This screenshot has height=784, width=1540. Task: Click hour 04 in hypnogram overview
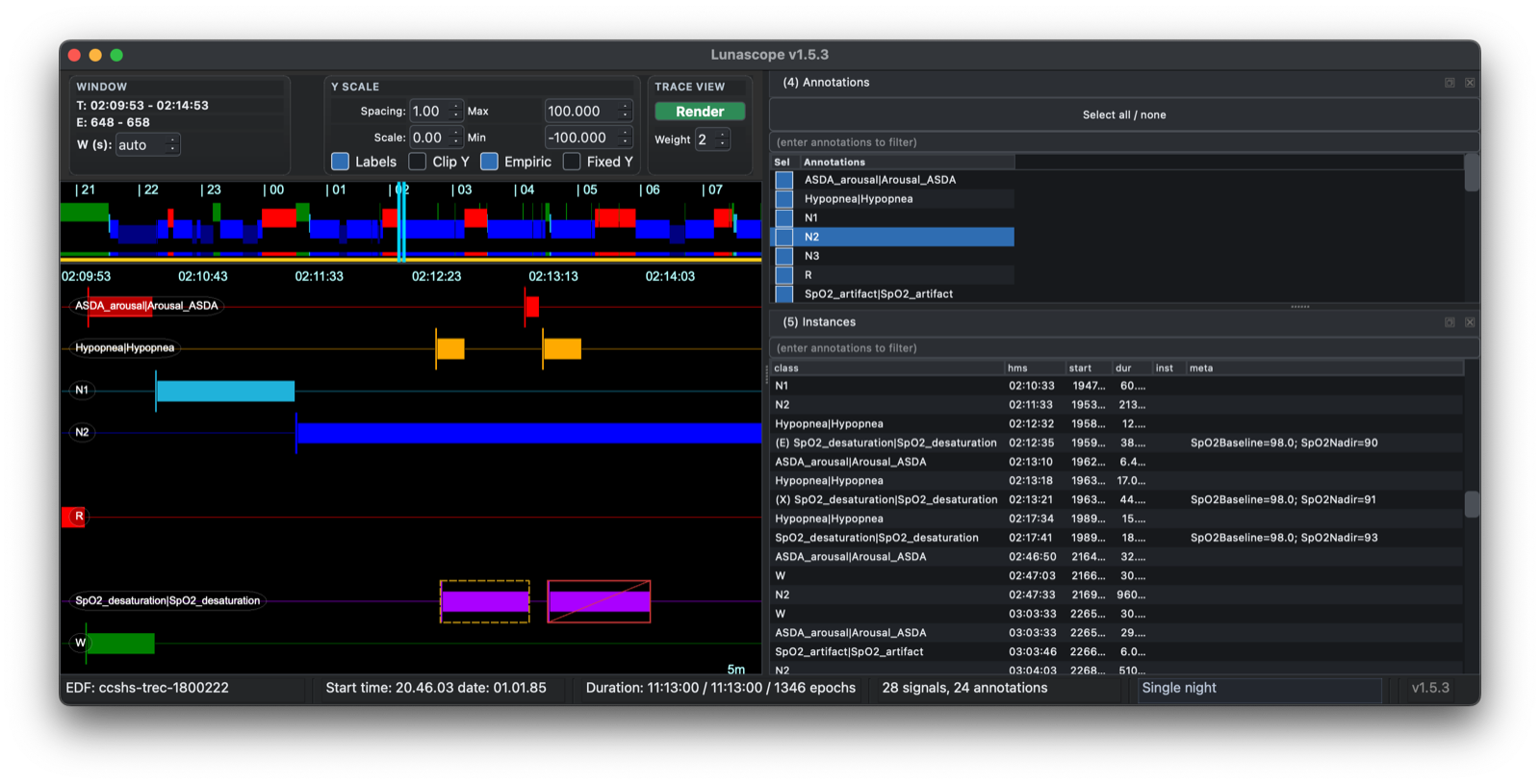[525, 190]
